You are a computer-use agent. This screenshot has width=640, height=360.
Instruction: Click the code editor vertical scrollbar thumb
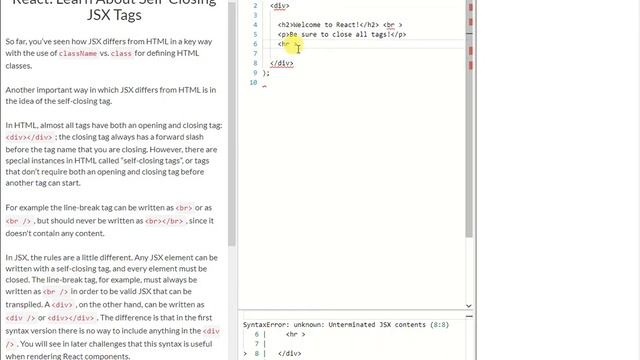469,118
